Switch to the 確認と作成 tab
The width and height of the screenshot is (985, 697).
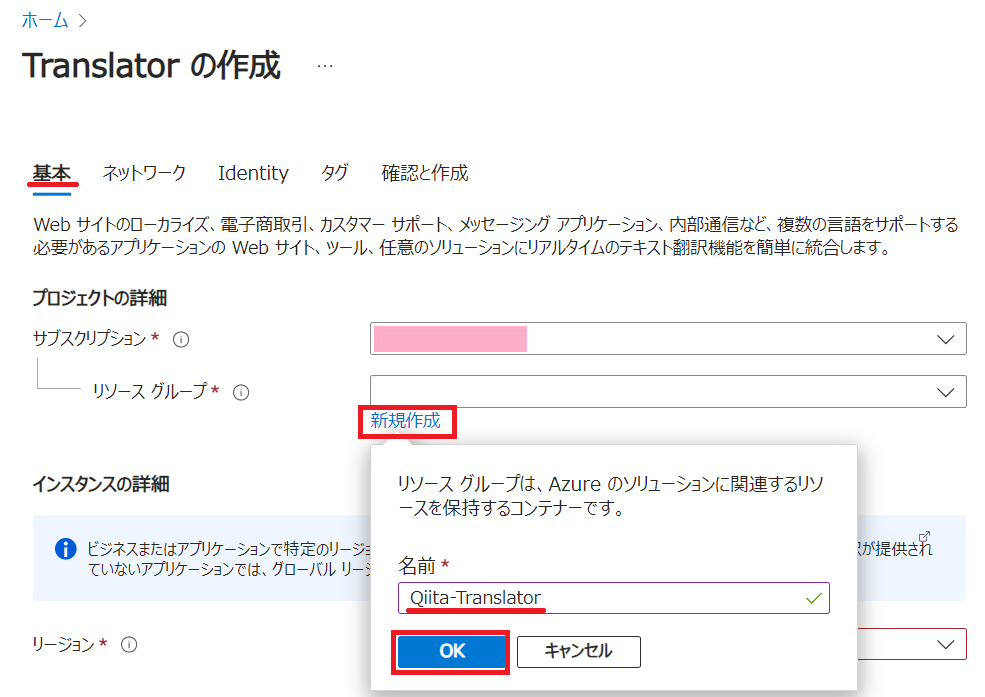[x=425, y=173]
